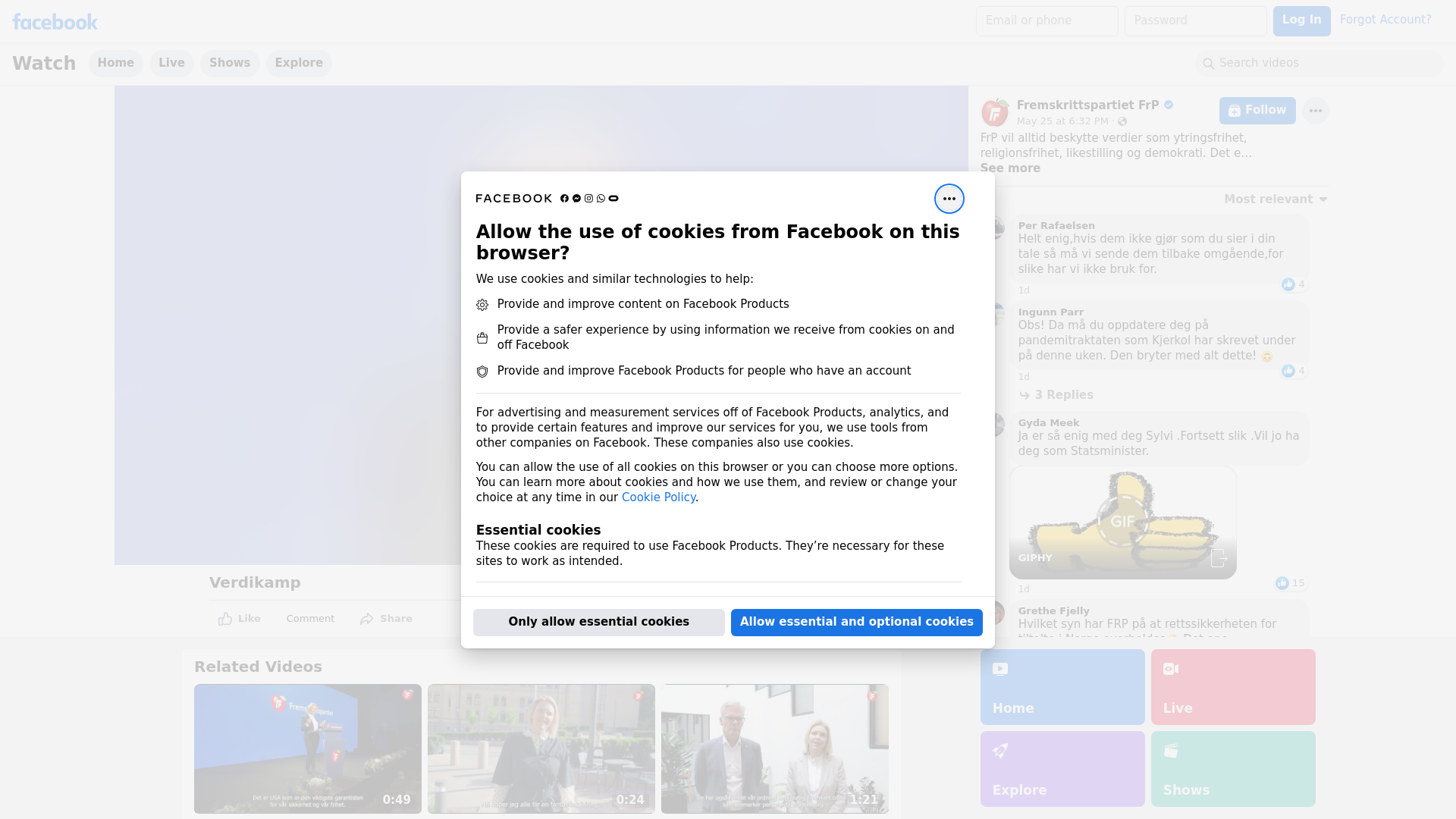The height and width of the screenshot is (819, 1456).
Task: Click the Messenger icon in the dialog header
Action: pos(576,199)
